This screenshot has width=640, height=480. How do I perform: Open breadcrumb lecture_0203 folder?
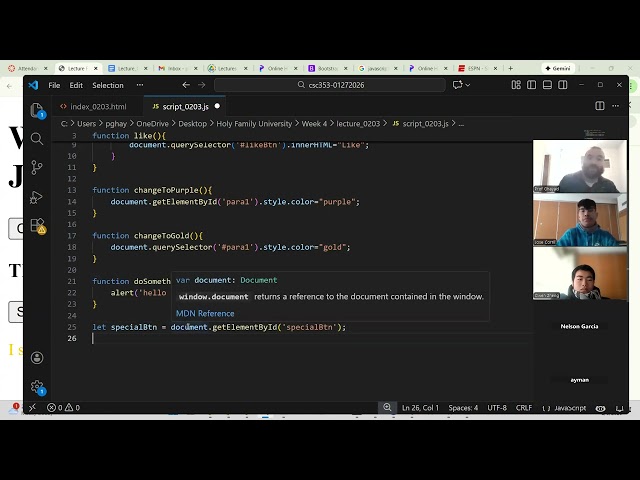(358, 124)
